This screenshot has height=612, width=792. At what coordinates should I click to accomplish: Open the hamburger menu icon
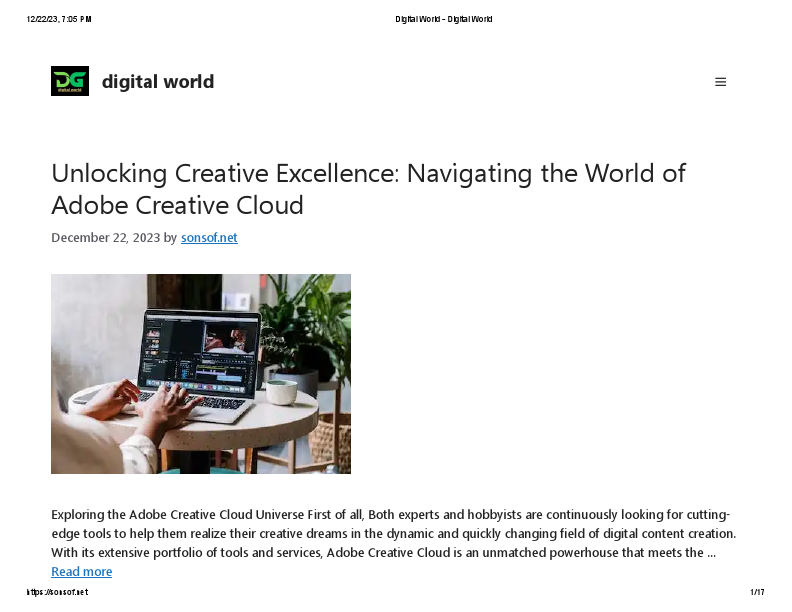[720, 82]
